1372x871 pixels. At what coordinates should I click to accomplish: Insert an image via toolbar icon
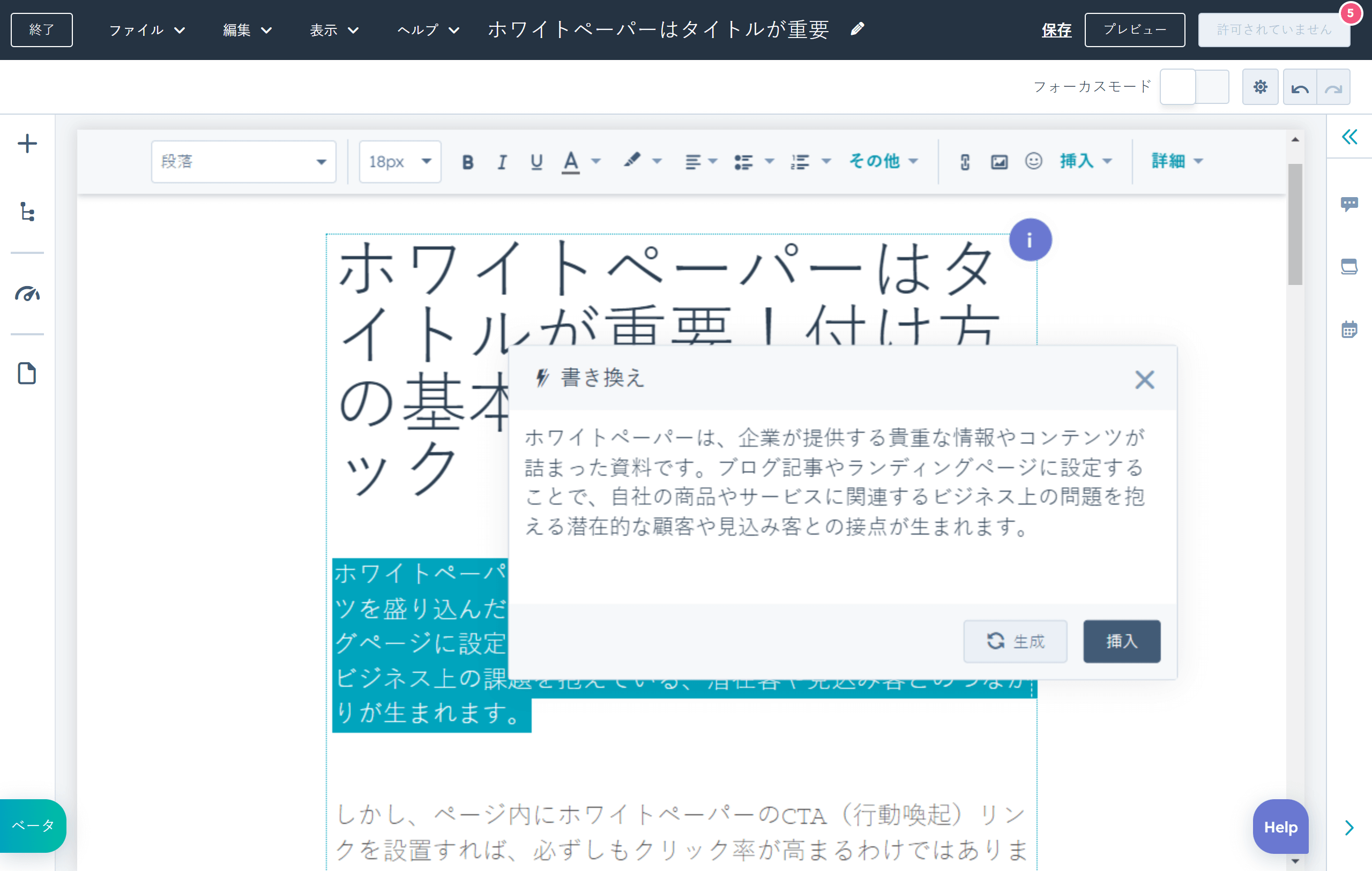(1000, 162)
